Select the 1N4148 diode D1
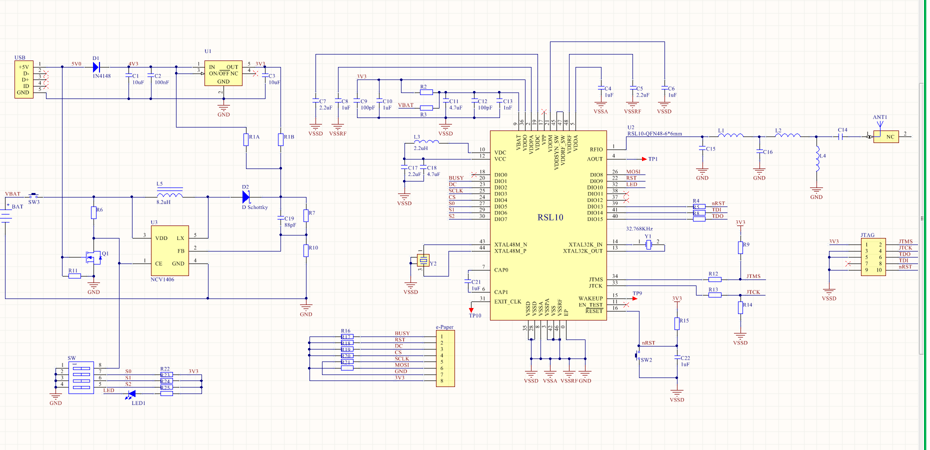The height and width of the screenshot is (450, 930). coord(96,68)
